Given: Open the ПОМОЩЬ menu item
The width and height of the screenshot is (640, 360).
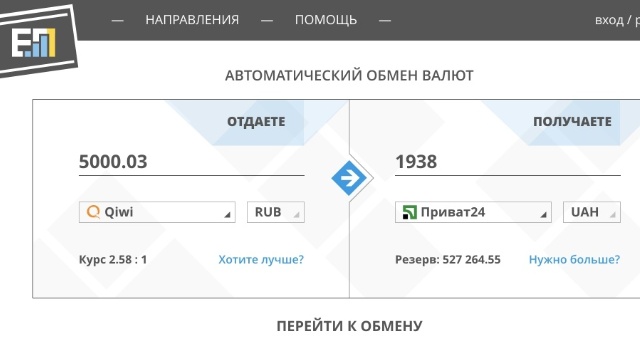Looking at the screenshot, I should tap(326, 20).
